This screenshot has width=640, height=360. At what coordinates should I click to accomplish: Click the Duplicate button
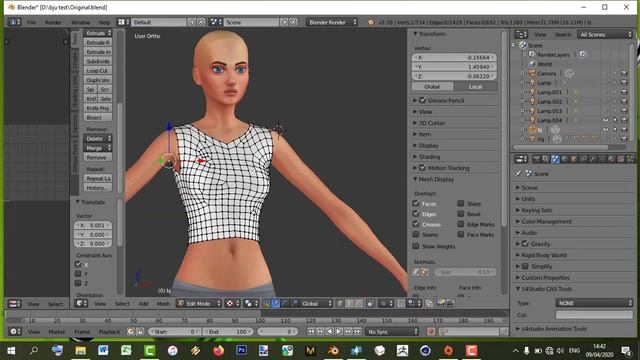98,80
